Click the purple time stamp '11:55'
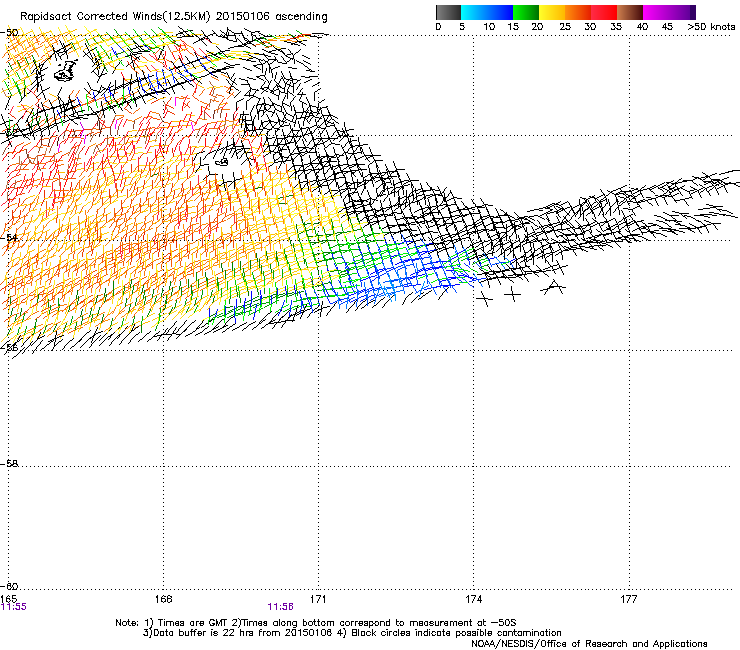The width and height of the screenshot is (740, 650). (14, 607)
